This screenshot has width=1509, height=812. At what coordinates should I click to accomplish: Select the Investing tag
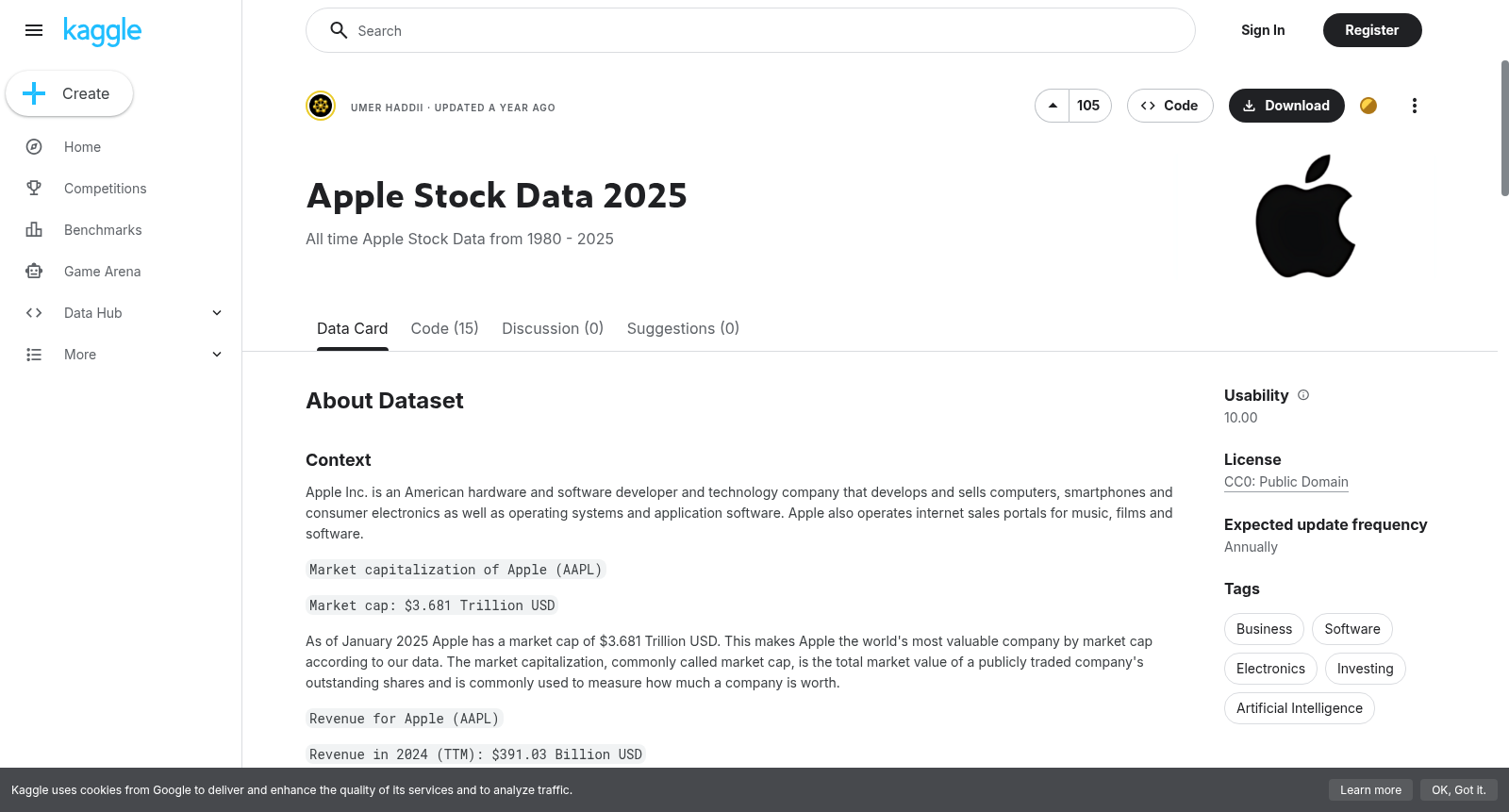[1365, 669]
